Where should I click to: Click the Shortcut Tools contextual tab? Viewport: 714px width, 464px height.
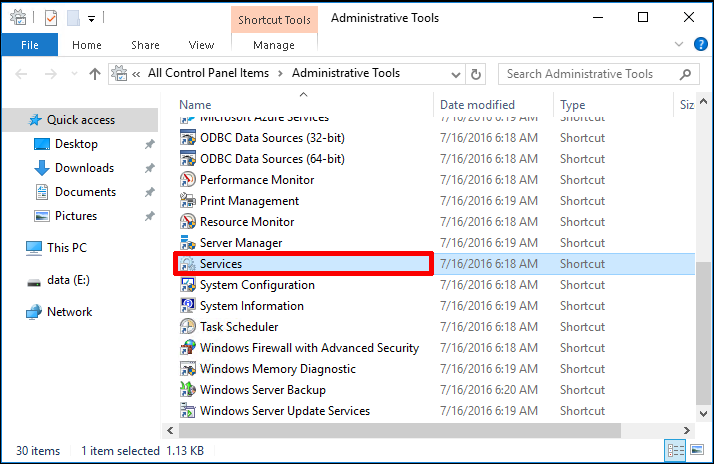pyautogui.click(x=274, y=20)
